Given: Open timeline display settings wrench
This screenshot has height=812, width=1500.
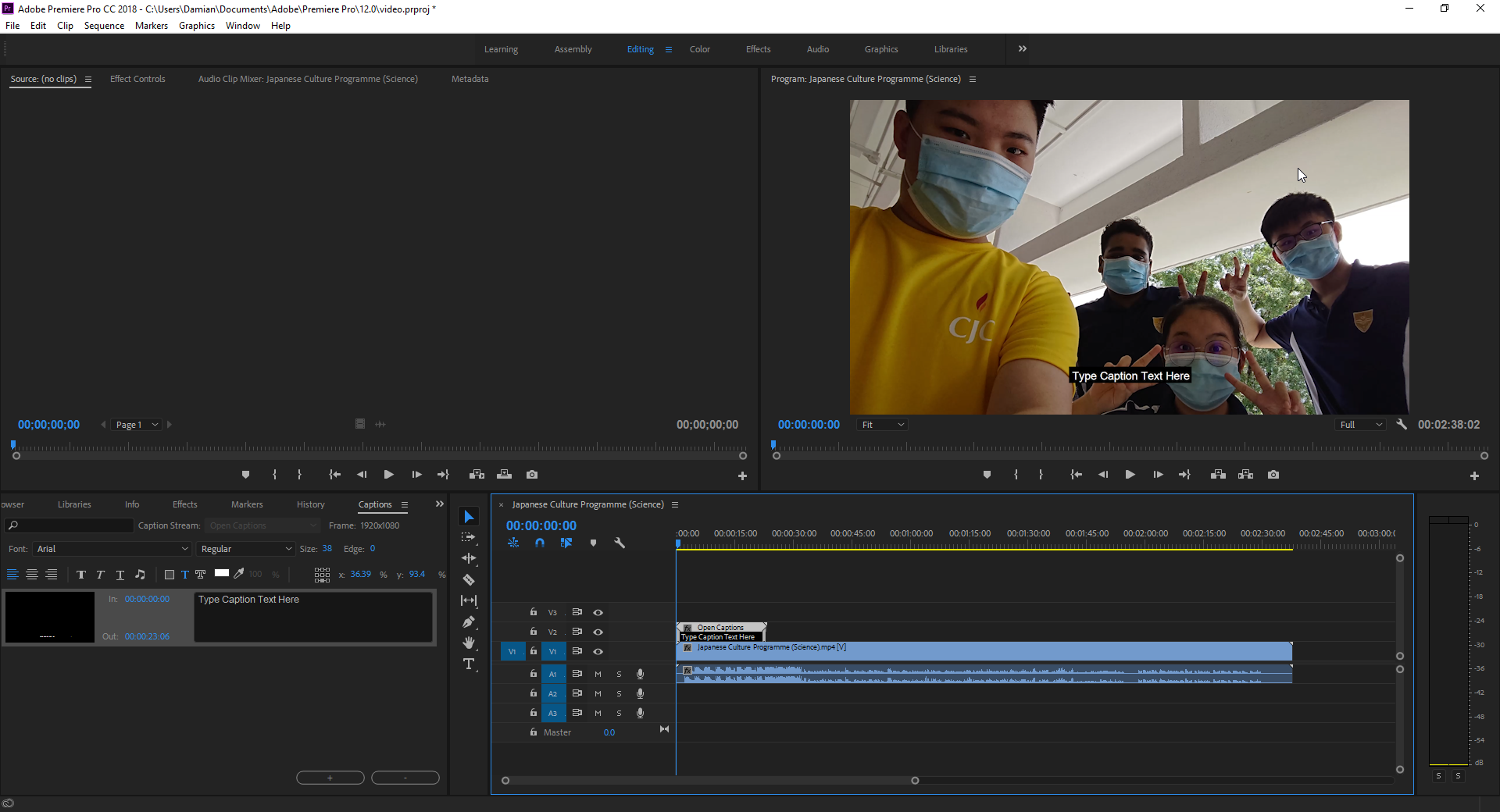Looking at the screenshot, I should (620, 543).
